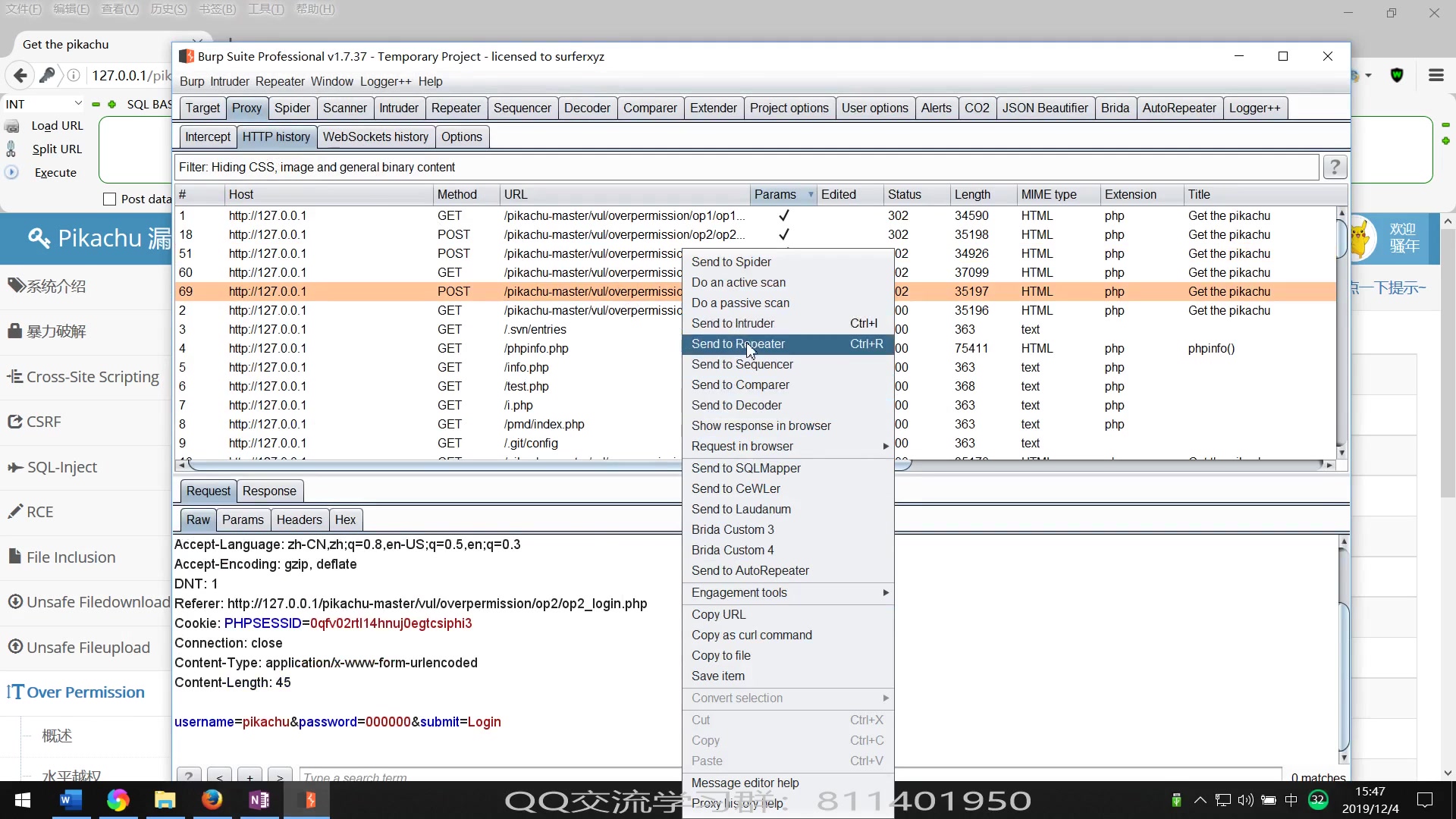The height and width of the screenshot is (819, 1456).
Task: Choose Send to AutoRepeater menu item
Action: click(789, 570)
